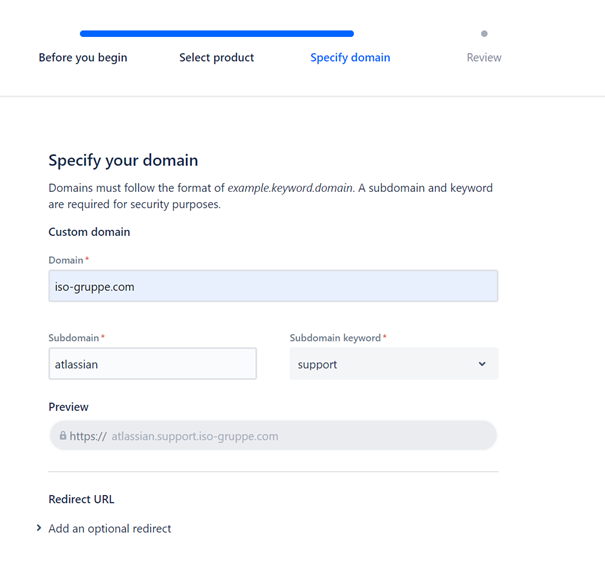Click the gray Review step dot indicator
This screenshot has width=605, height=582.
click(x=484, y=34)
